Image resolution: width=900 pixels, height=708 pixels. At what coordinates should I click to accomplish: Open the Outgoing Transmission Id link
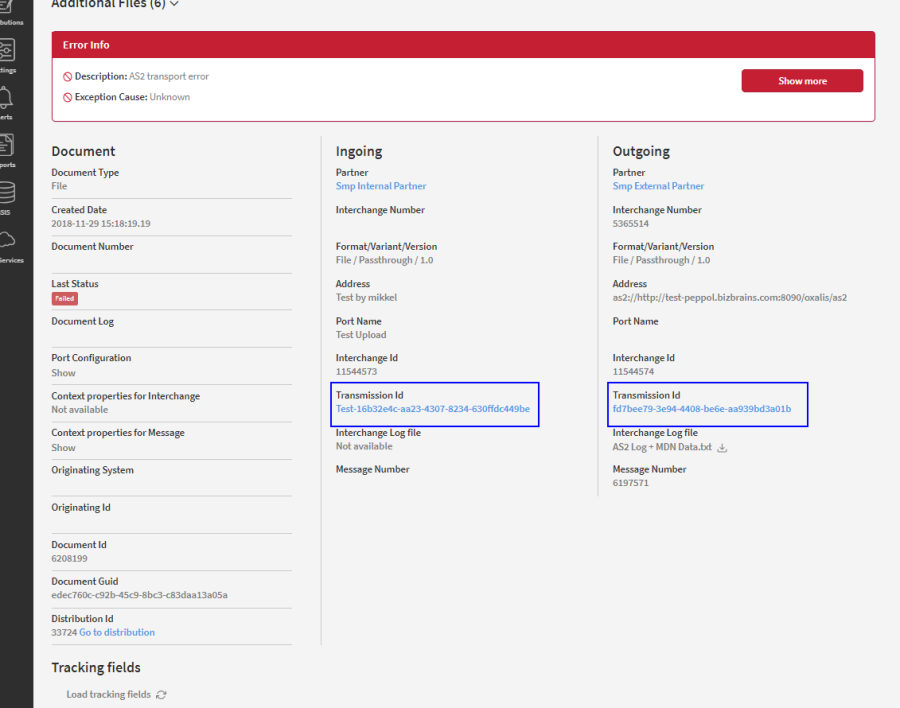click(701, 409)
